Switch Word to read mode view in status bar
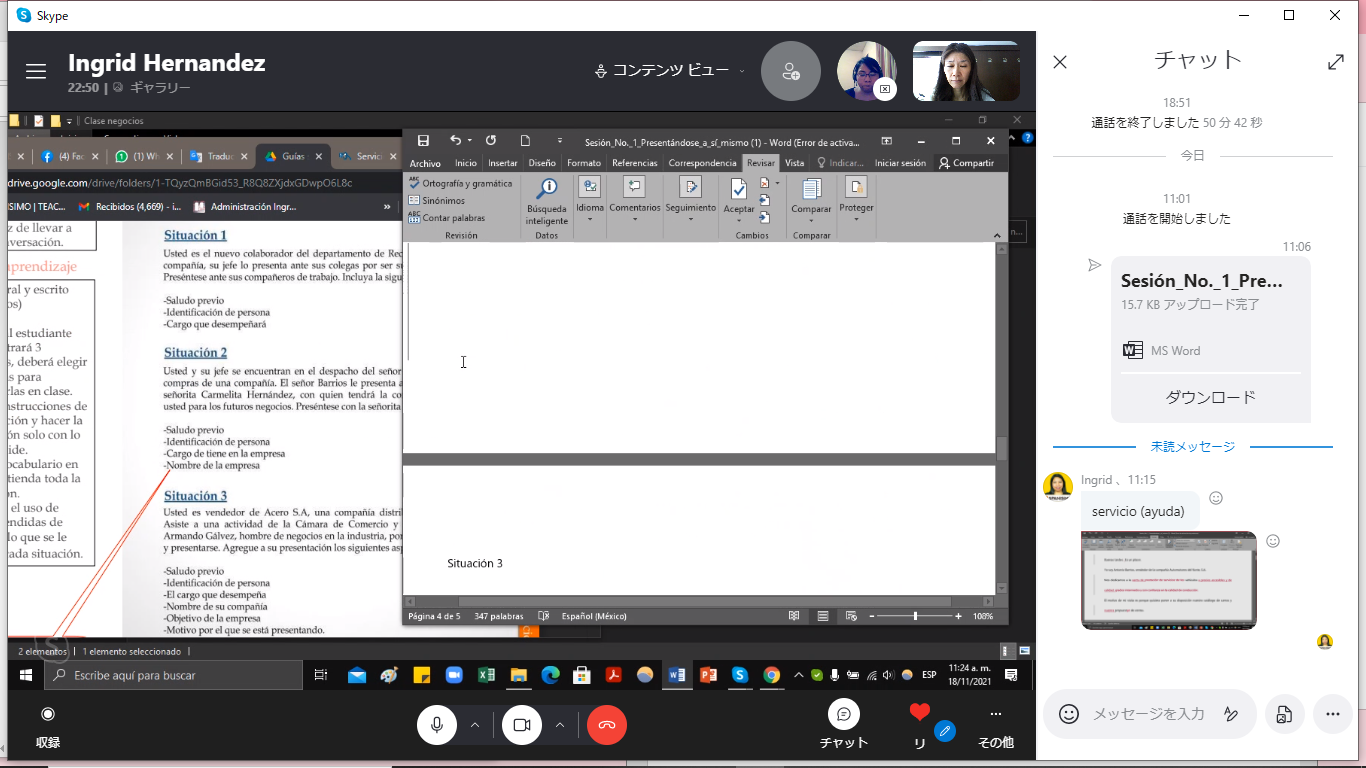Viewport: 1366px width, 768px height. (794, 616)
